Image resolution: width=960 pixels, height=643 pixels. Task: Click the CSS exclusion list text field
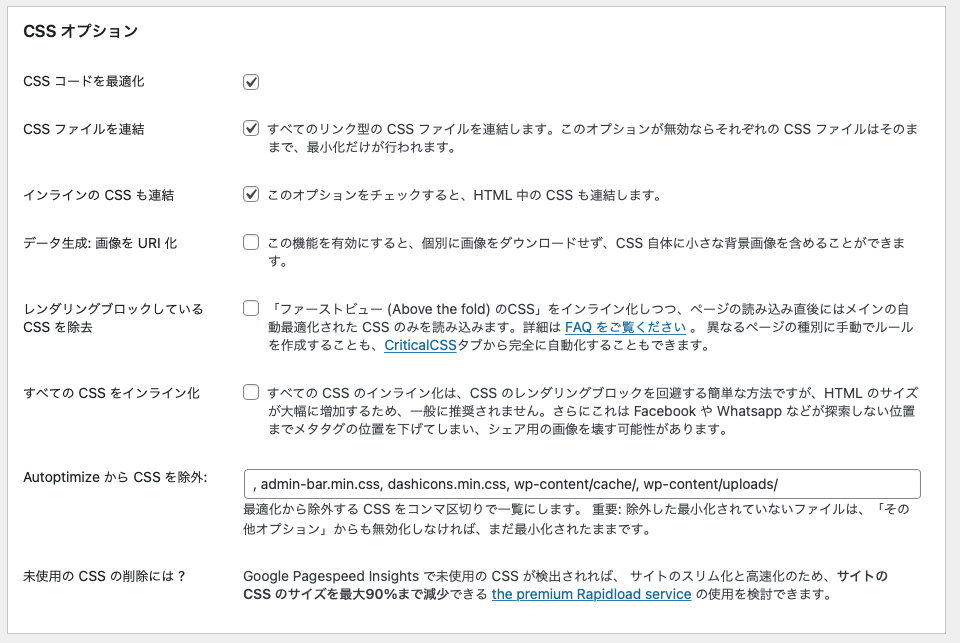[x=581, y=484]
